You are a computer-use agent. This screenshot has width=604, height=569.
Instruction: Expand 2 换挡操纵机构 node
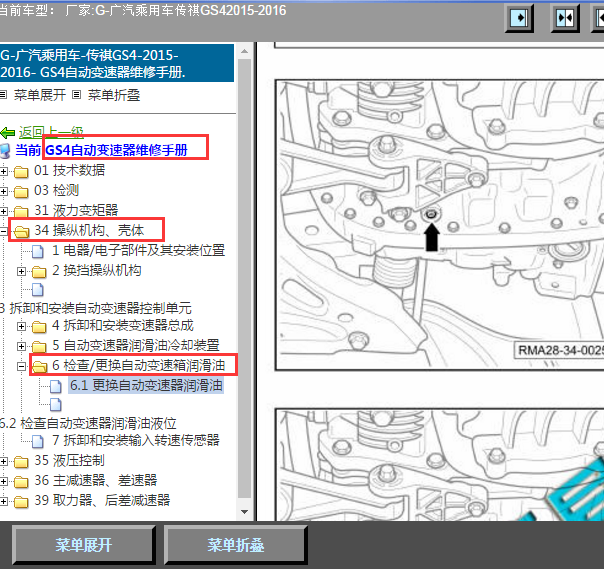pyautogui.click(x=22, y=271)
